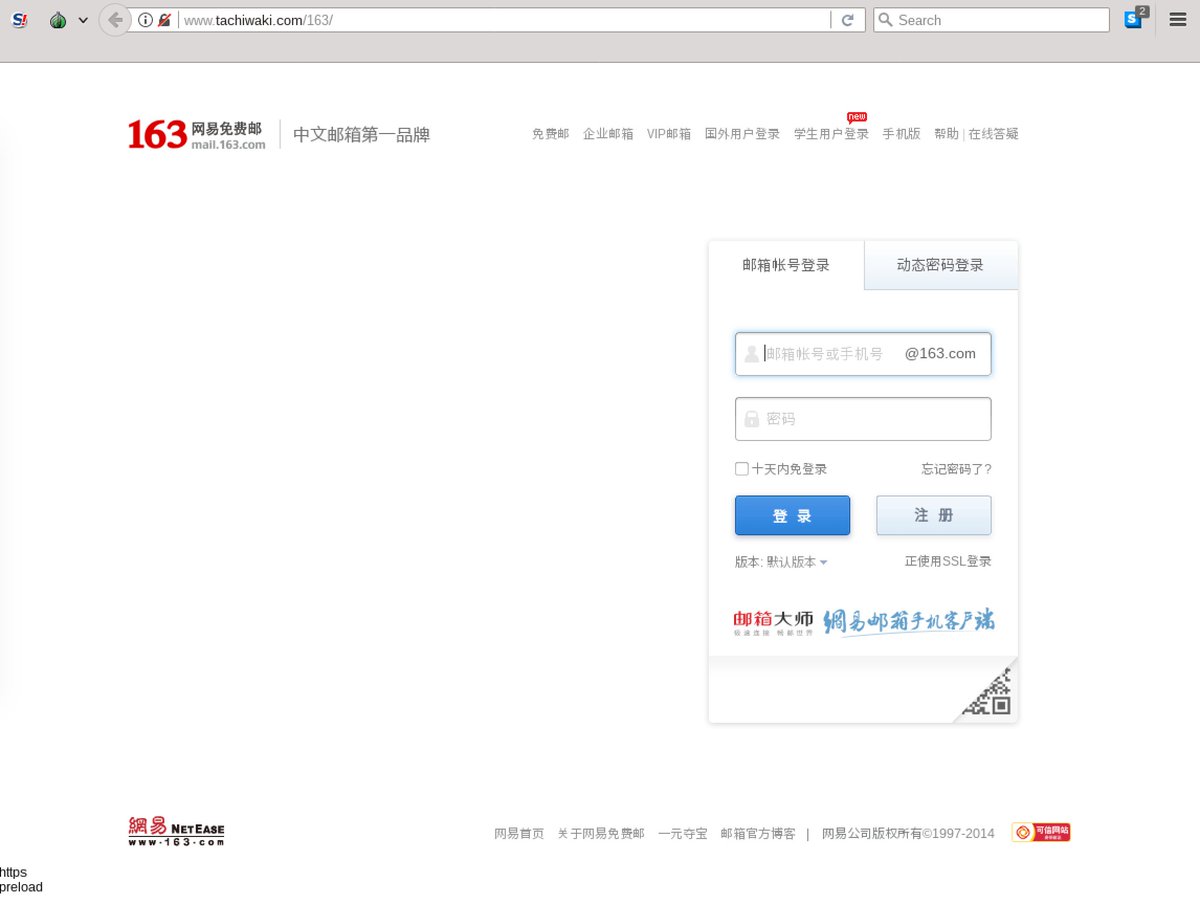Open the VIP邮箱 nav link

669,134
